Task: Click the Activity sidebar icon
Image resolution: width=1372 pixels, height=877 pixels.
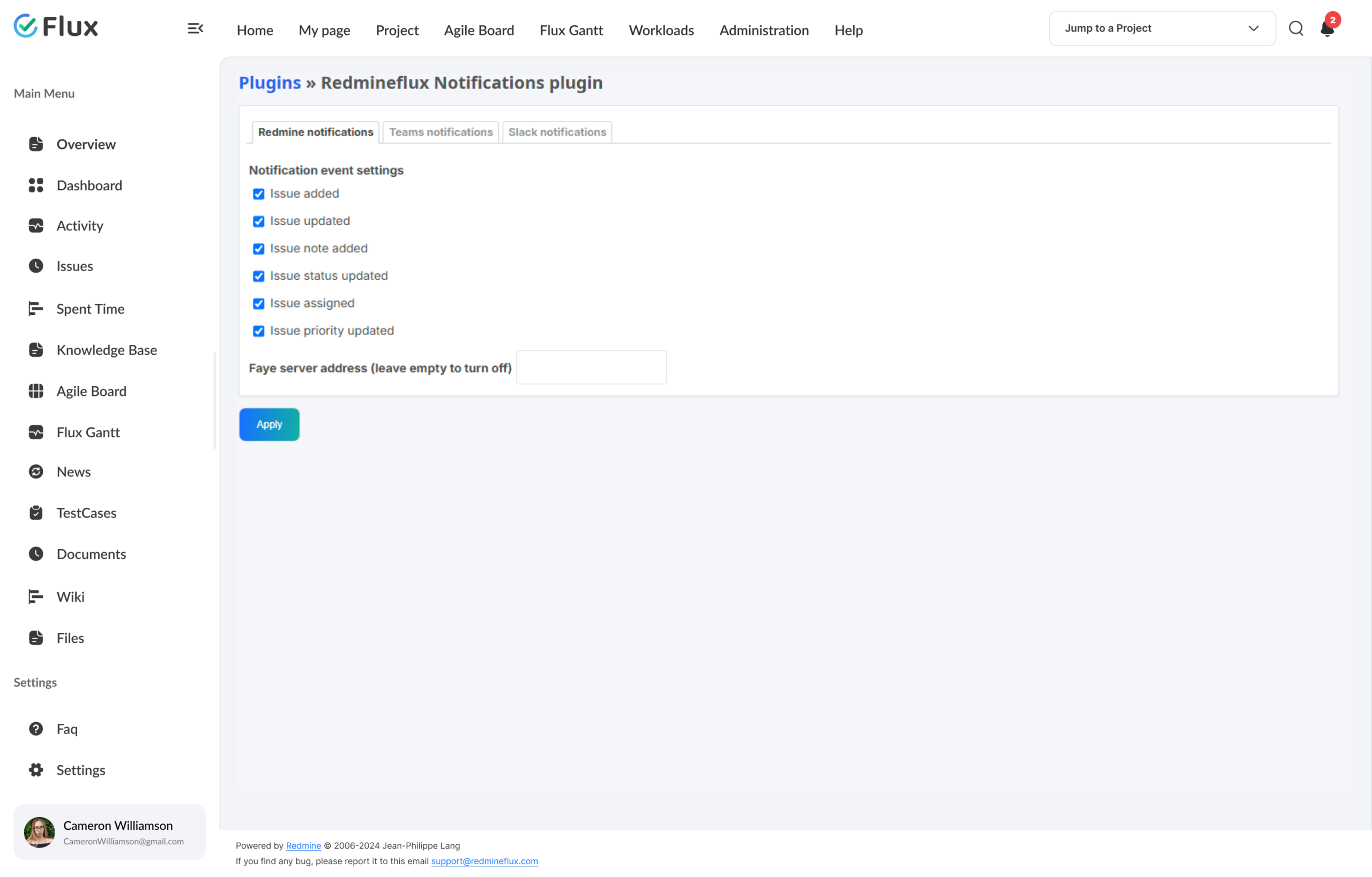Action: 36,226
